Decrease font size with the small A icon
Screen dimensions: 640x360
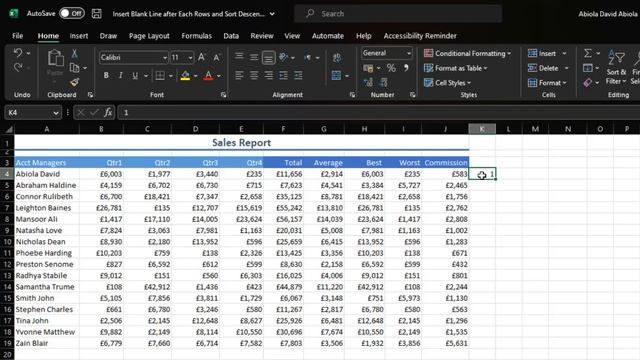(216, 58)
